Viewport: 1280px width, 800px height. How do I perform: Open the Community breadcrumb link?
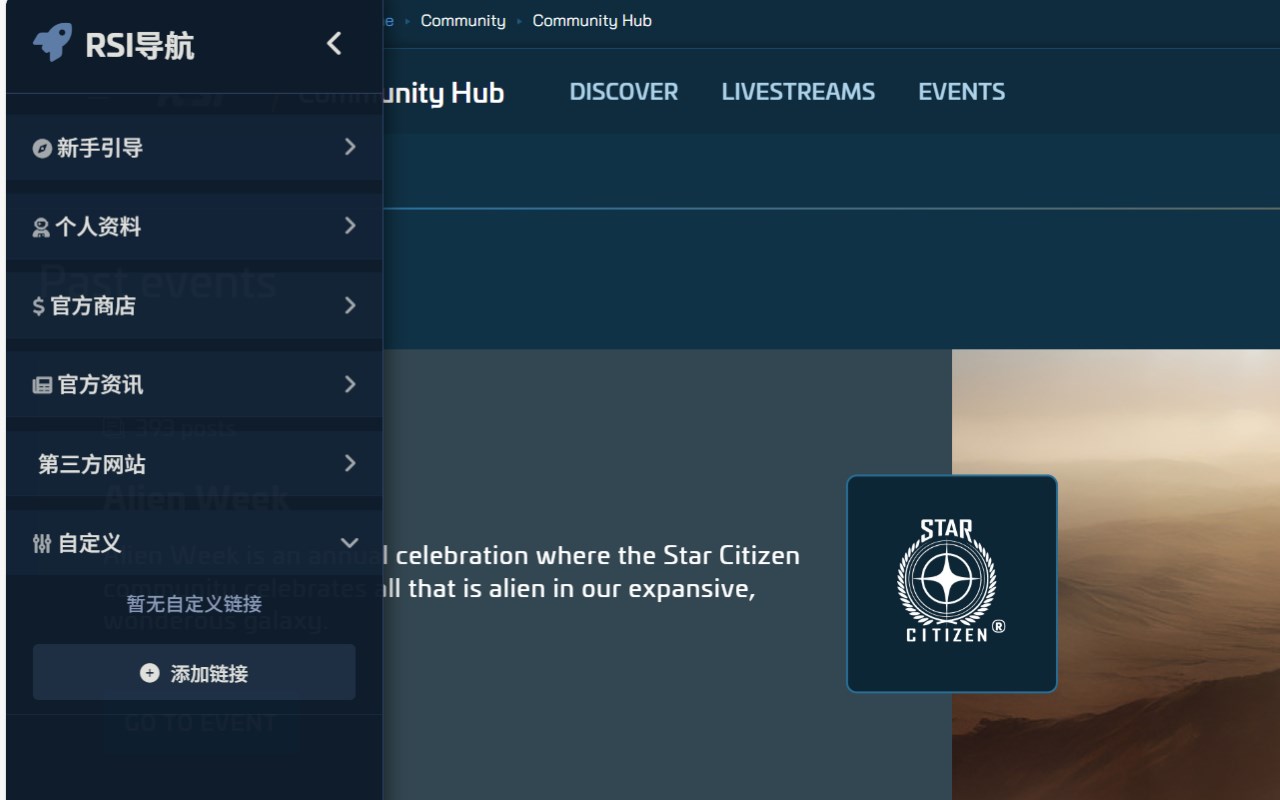[x=463, y=21]
